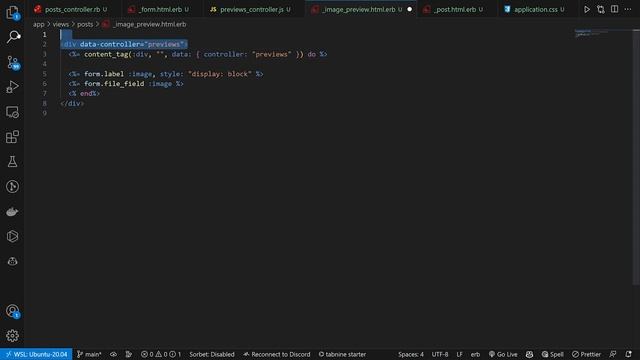Image resolution: width=640 pixels, height=360 pixels.
Task: Select the _image_preview.html.erb tab
Action: 358,9
